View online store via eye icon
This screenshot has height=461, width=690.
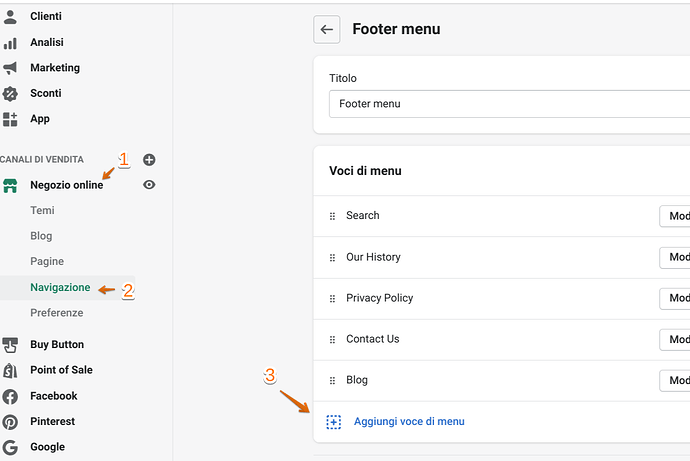tap(149, 185)
